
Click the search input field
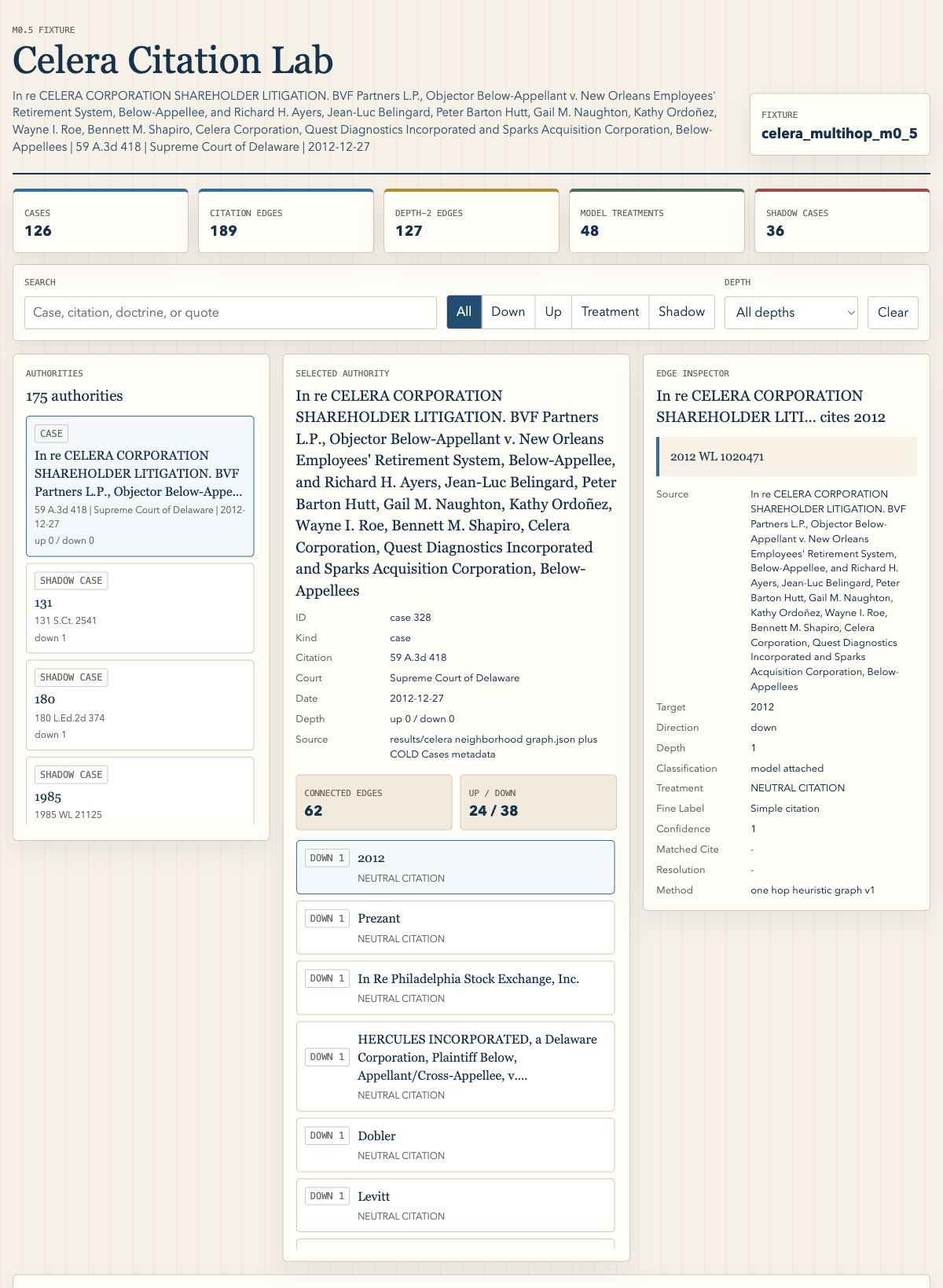pyautogui.click(x=230, y=313)
